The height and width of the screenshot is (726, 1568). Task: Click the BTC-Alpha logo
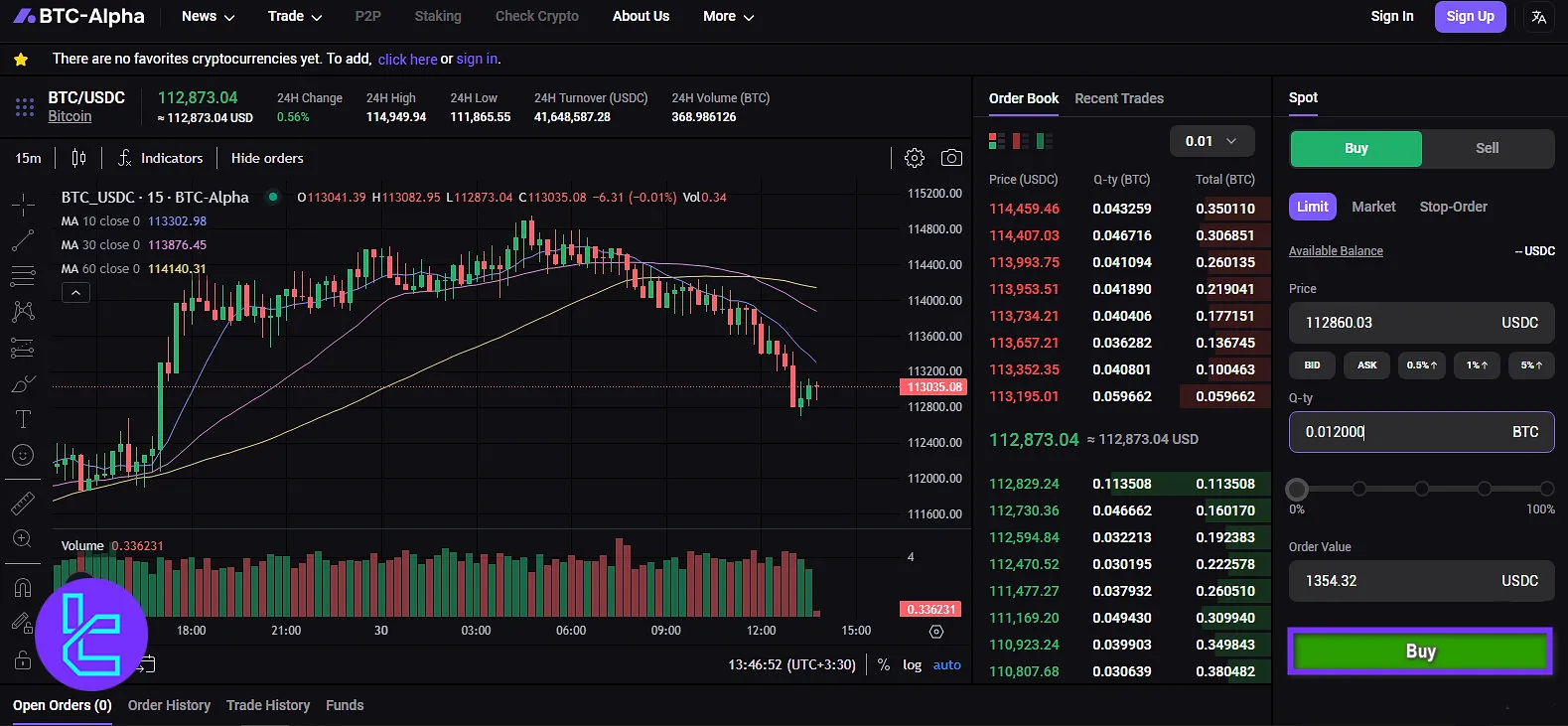(78, 16)
